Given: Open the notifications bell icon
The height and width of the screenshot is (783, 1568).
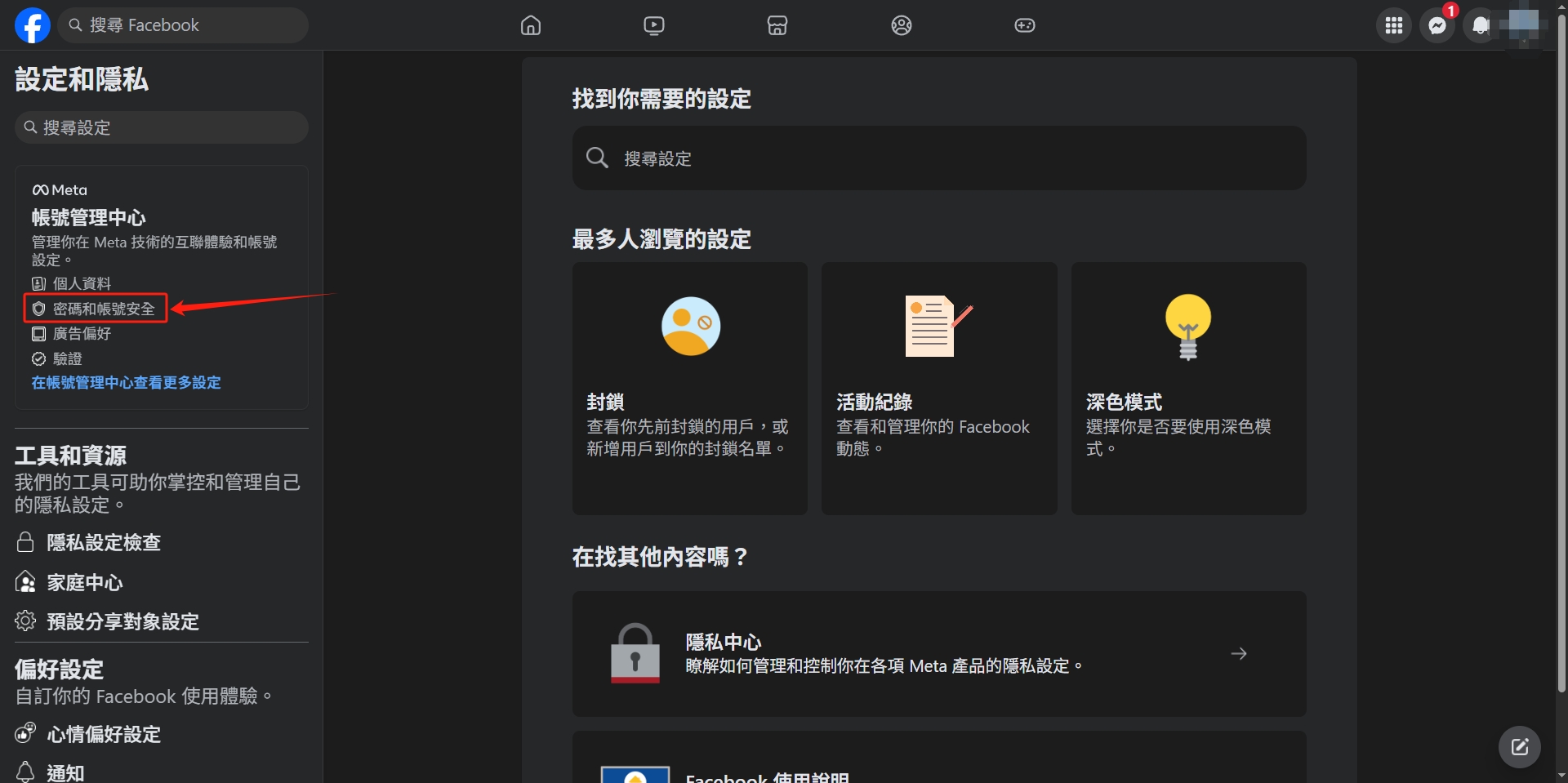Looking at the screenshot, I should pyautogui.click(x=1480, y=25).
